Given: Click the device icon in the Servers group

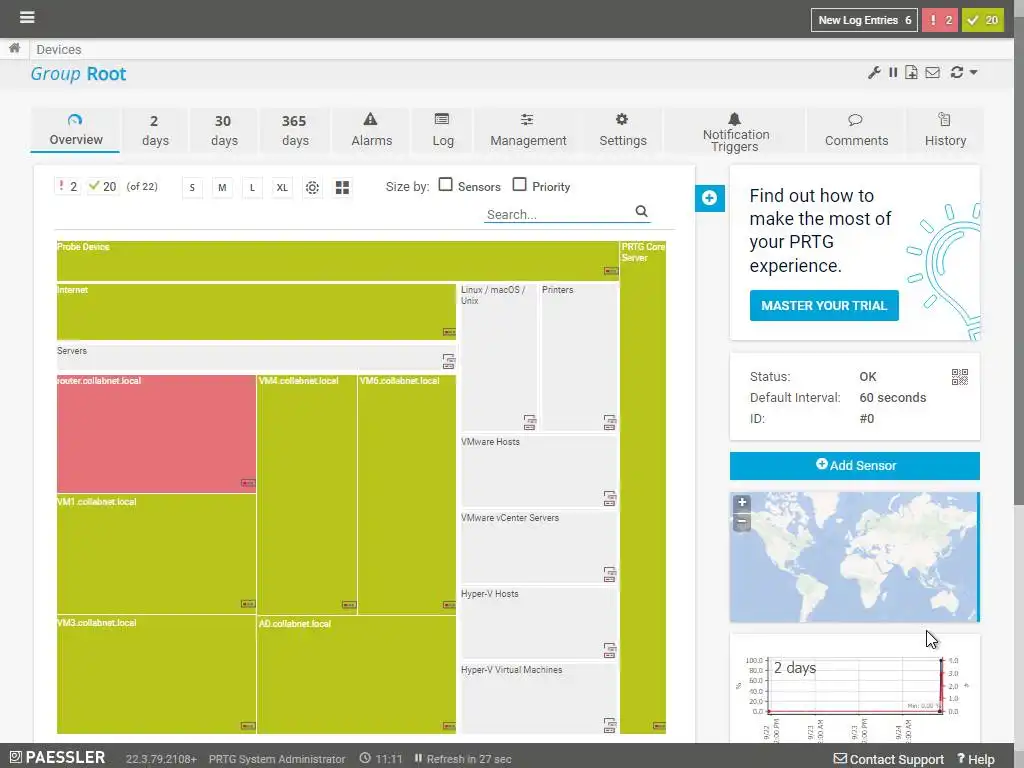Looking at the screenshot, I should pos(449,360).
